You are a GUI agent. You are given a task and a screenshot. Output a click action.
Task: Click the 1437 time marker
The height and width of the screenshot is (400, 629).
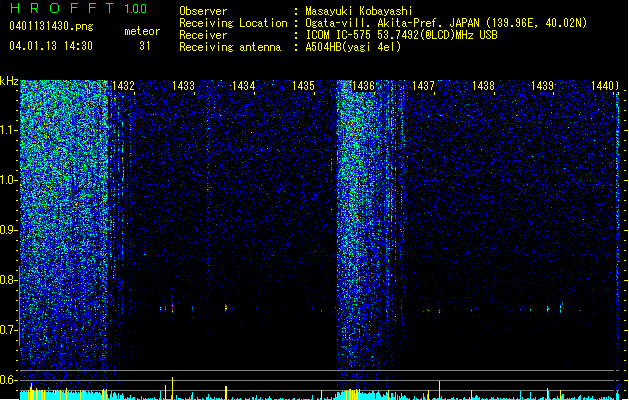pyautogui.click(x=423, y=86)
